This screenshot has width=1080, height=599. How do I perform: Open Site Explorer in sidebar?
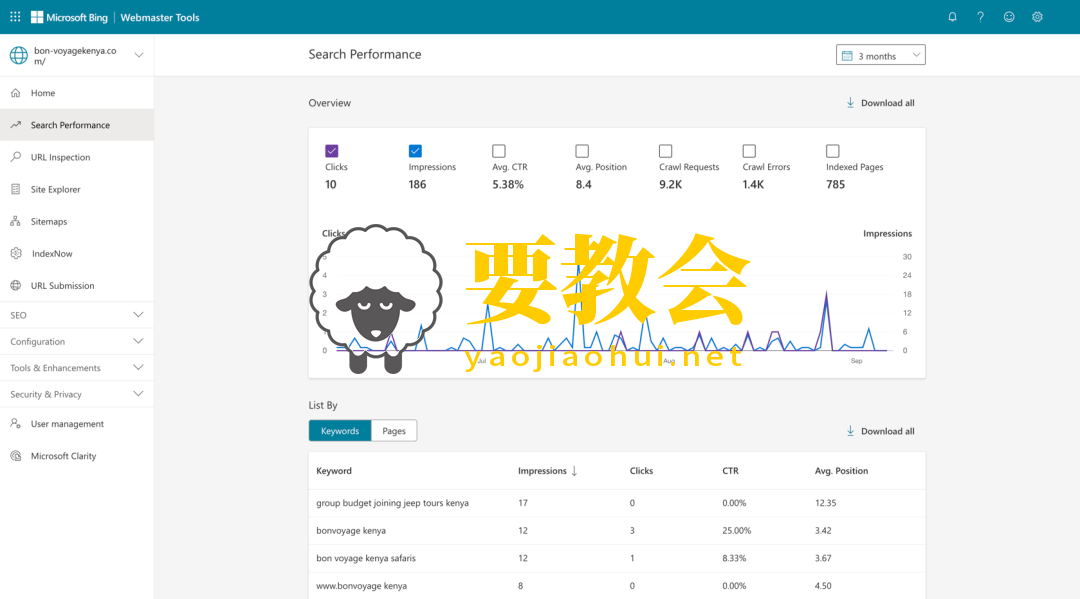tap(76, 189)
